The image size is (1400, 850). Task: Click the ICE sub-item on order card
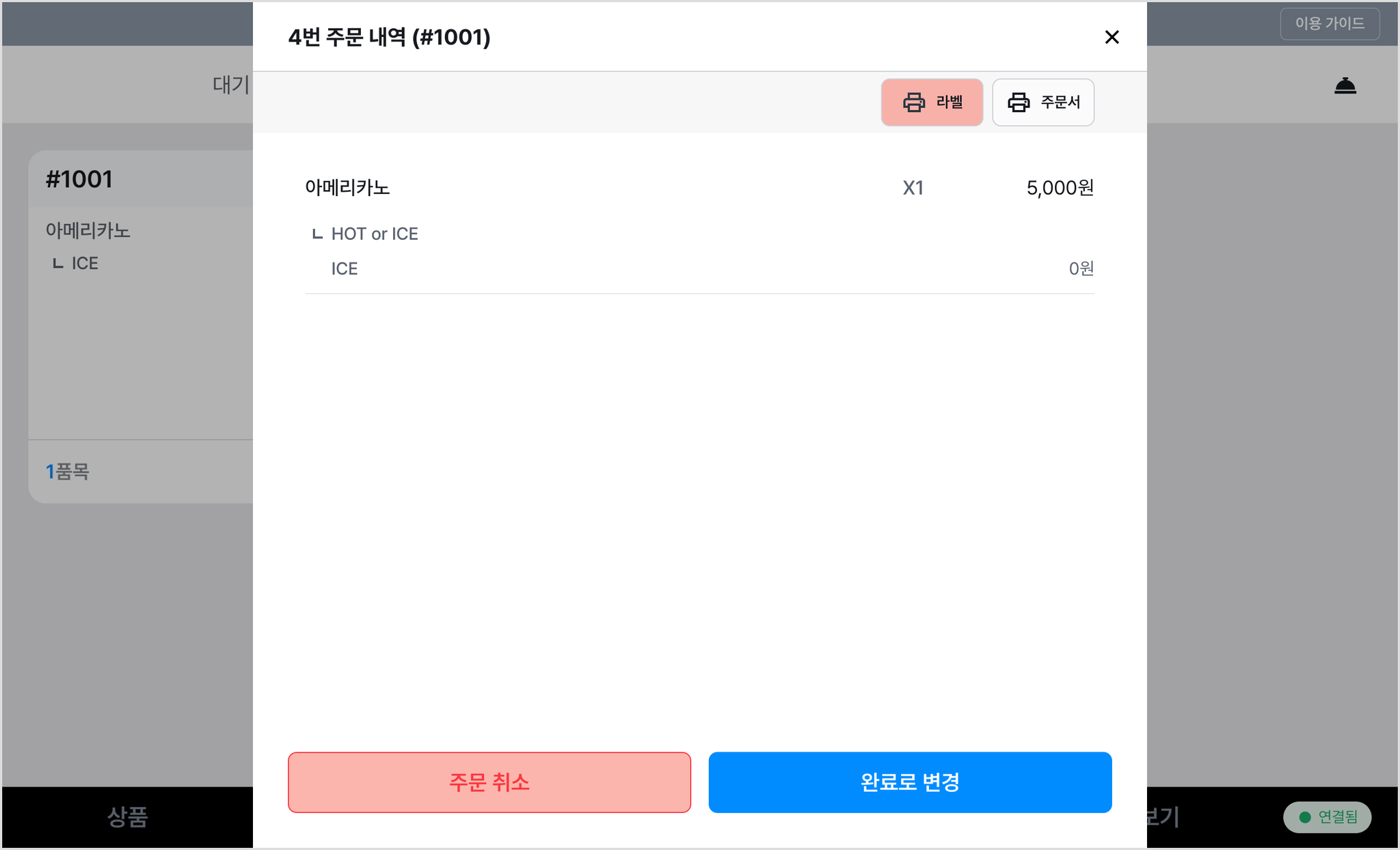(85, 264)
